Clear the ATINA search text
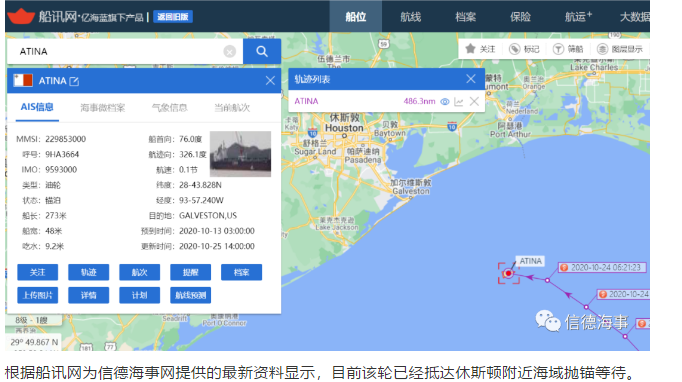Screen dimensions: 682x382 (x=230, y=52)
